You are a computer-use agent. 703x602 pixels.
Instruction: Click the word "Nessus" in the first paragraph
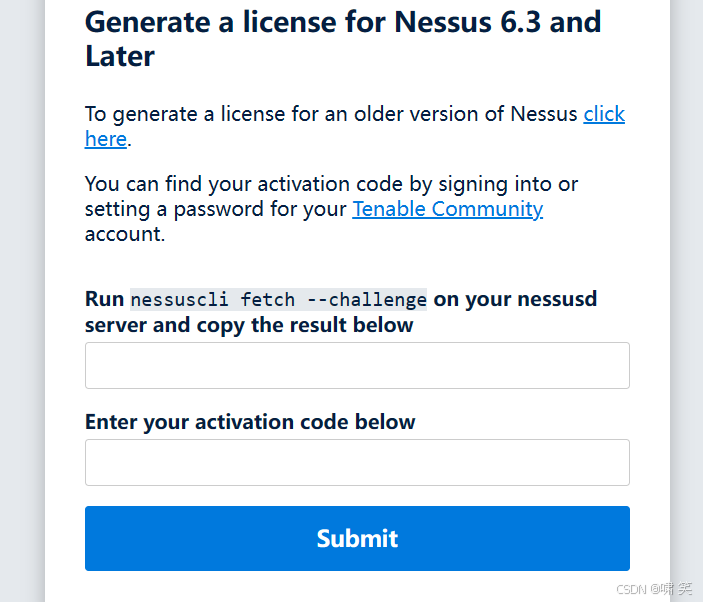pos(543,114)
